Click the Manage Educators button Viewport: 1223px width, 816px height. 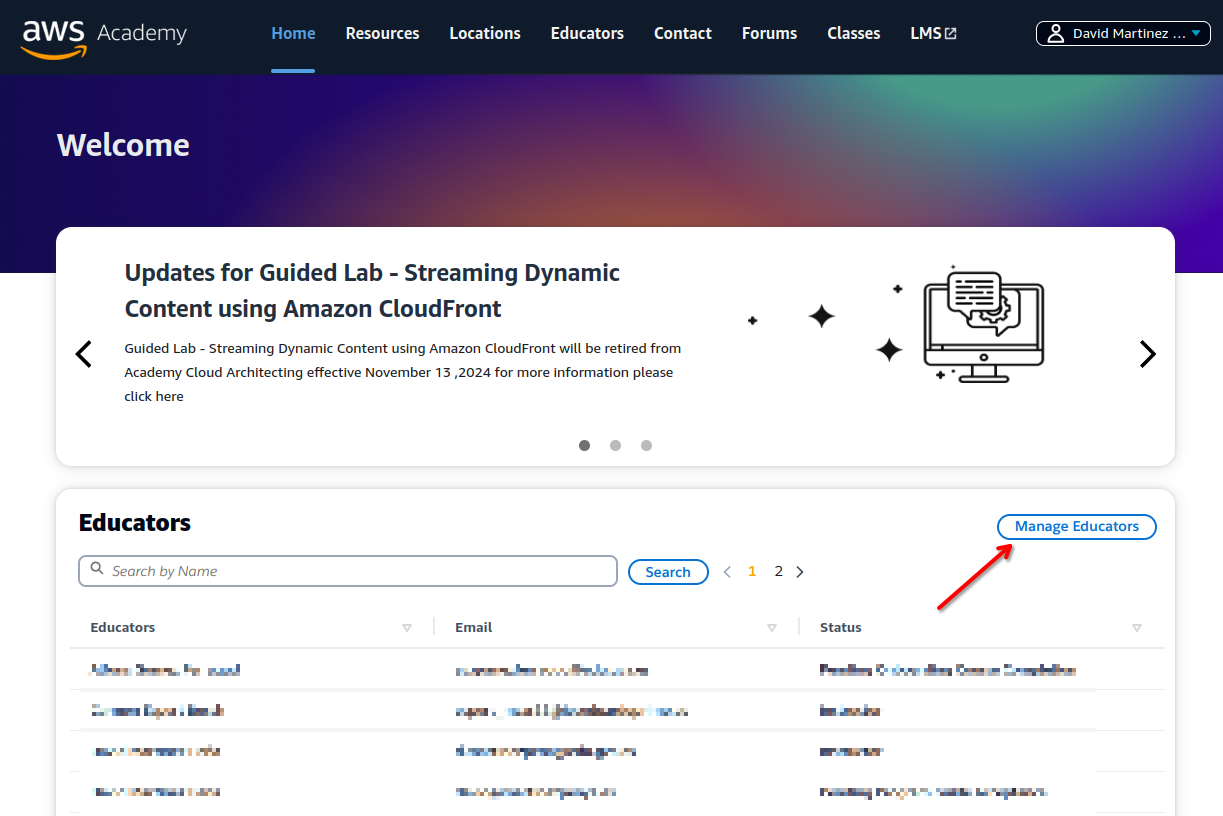(x=1076, y=527)
